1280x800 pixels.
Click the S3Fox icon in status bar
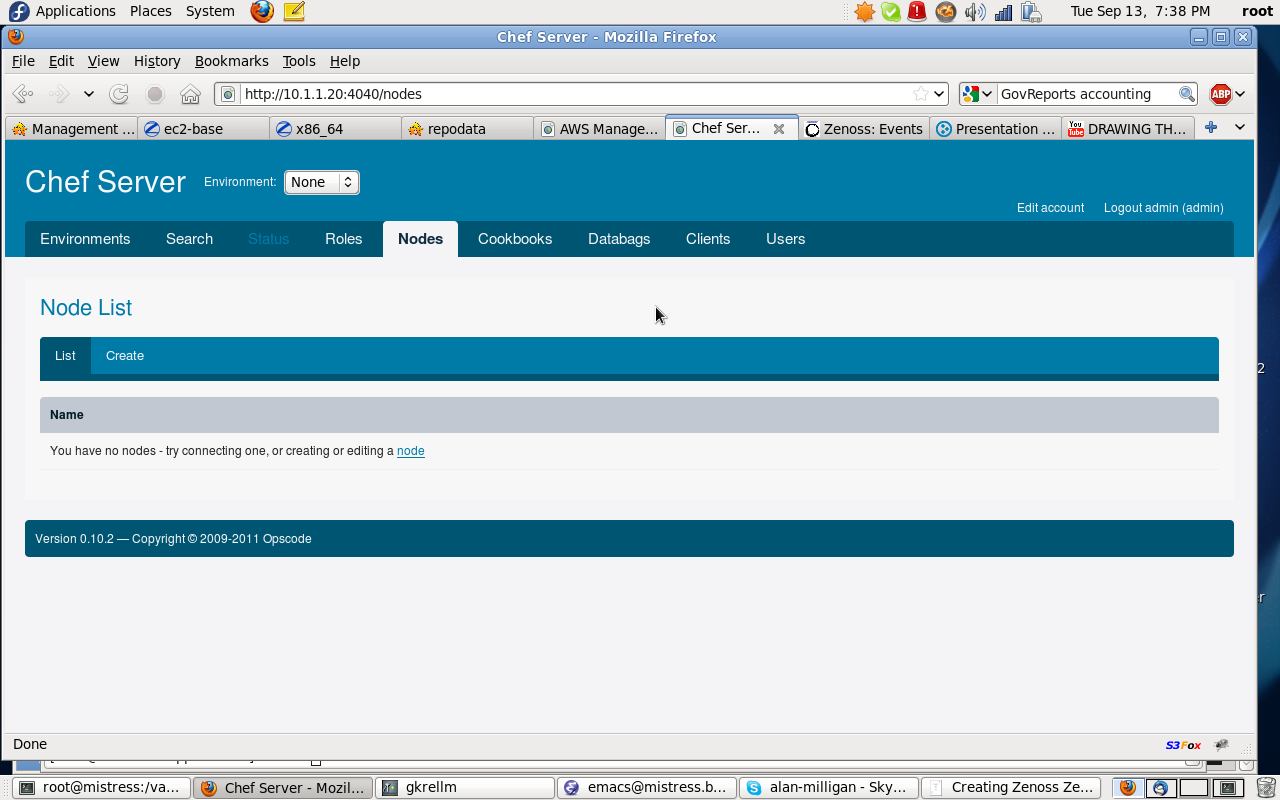1183,745
